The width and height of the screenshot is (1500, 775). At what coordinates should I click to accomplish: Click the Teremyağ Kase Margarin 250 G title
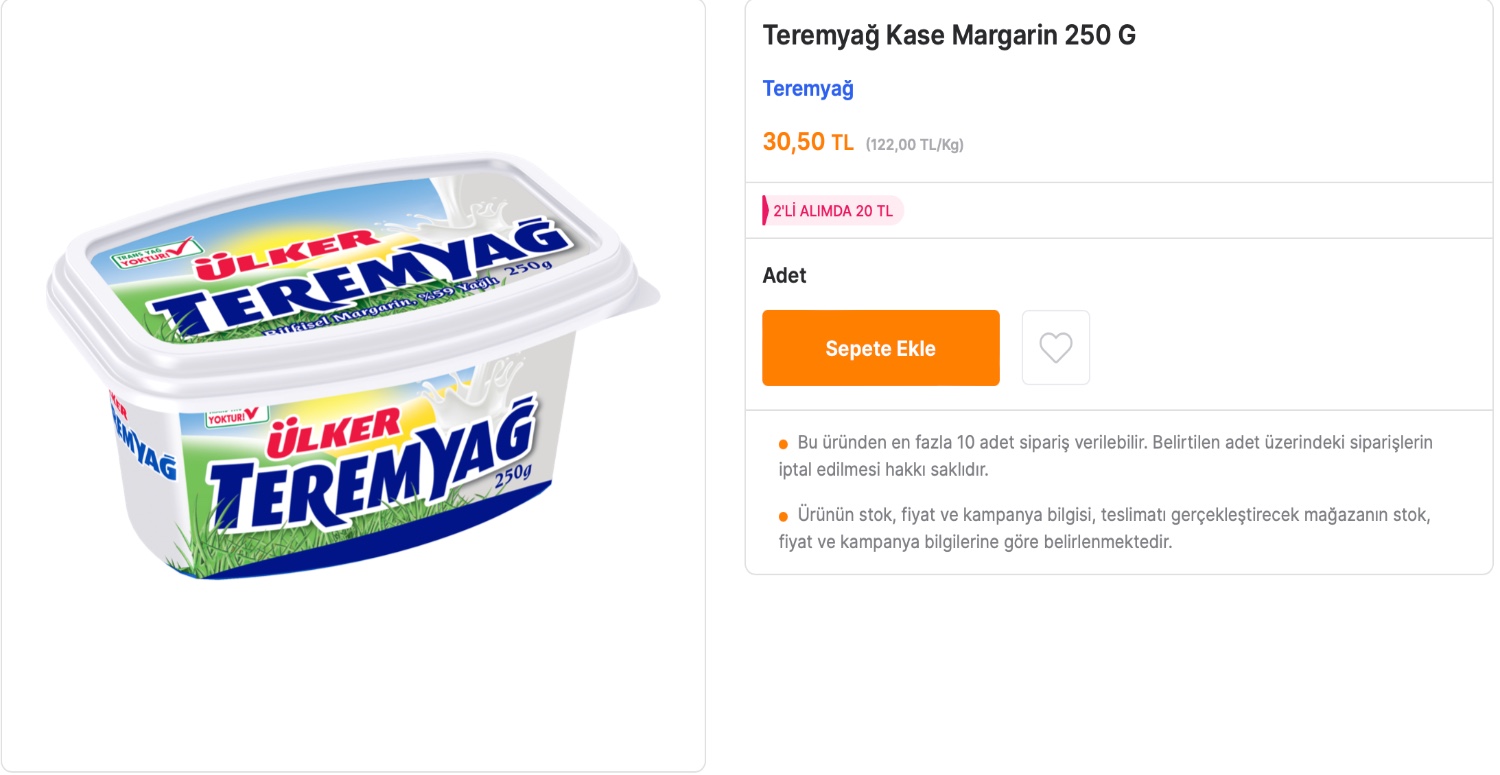pyautogui.click(x=948, y=34)
